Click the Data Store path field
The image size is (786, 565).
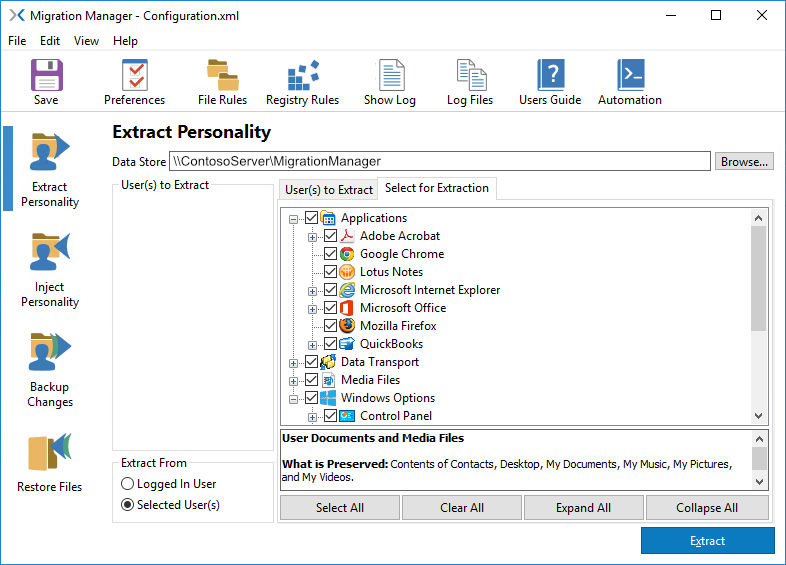pyautogui.click(x=438, y=161)
